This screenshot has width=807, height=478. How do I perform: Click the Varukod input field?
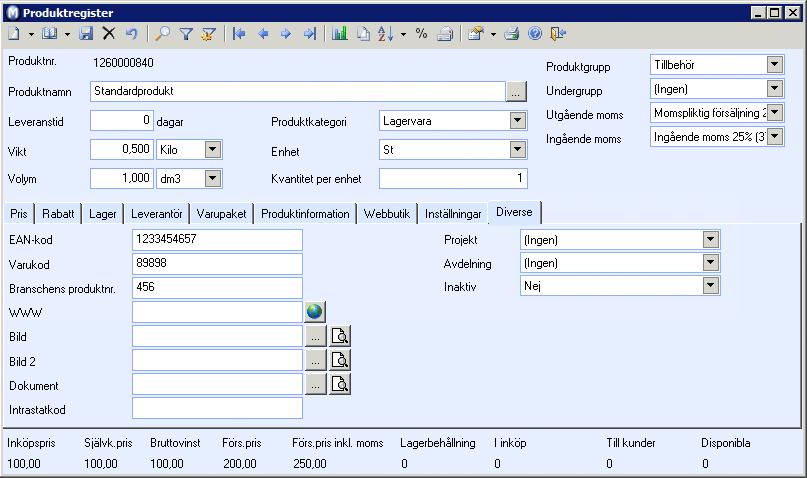[217, 264]
